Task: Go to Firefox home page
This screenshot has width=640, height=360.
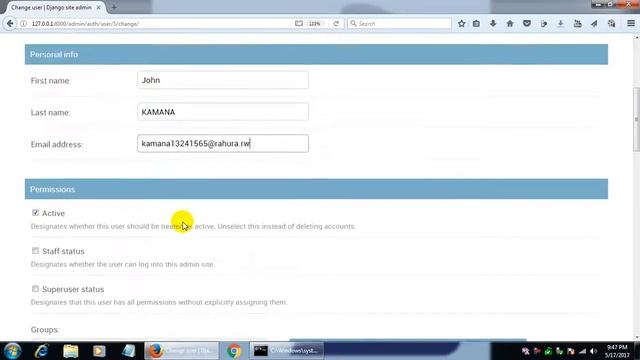Action: pyautogui.click(x=510, y=24)
